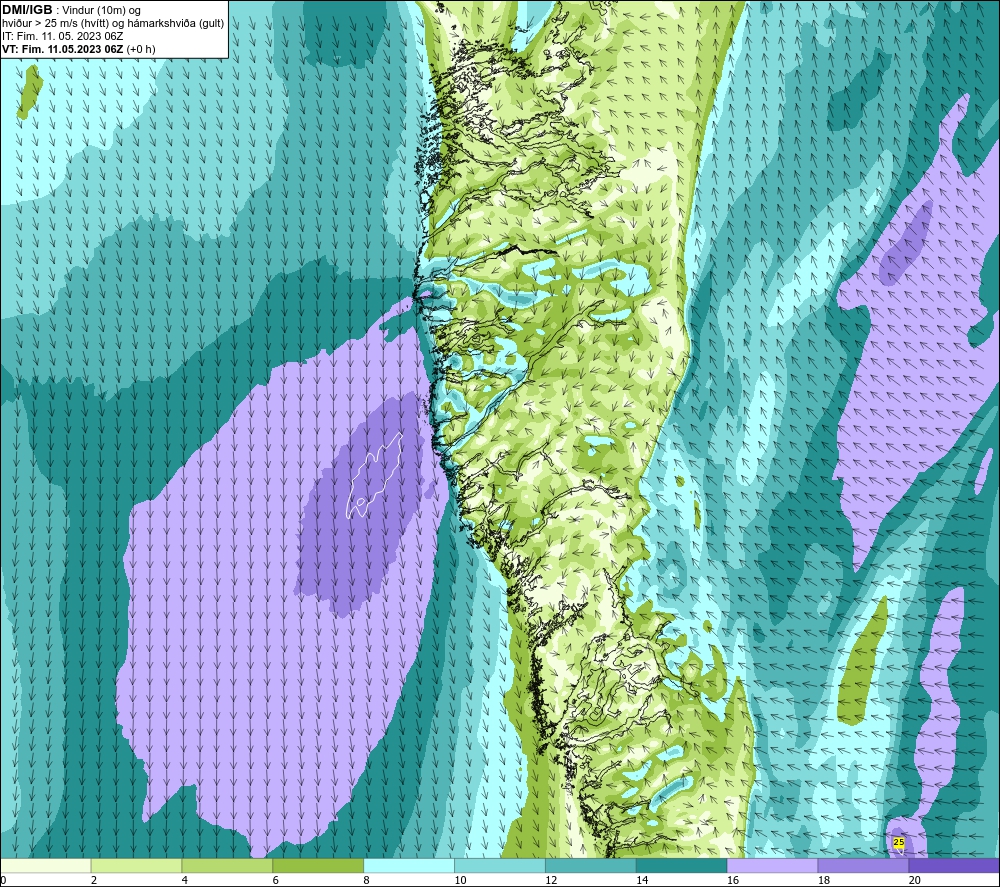The image size is (1000, 887).
Task: Click the "VT: Fim. 11.05.2023 06Z (+0 h)" line
Action: click(x=79, y=49)
